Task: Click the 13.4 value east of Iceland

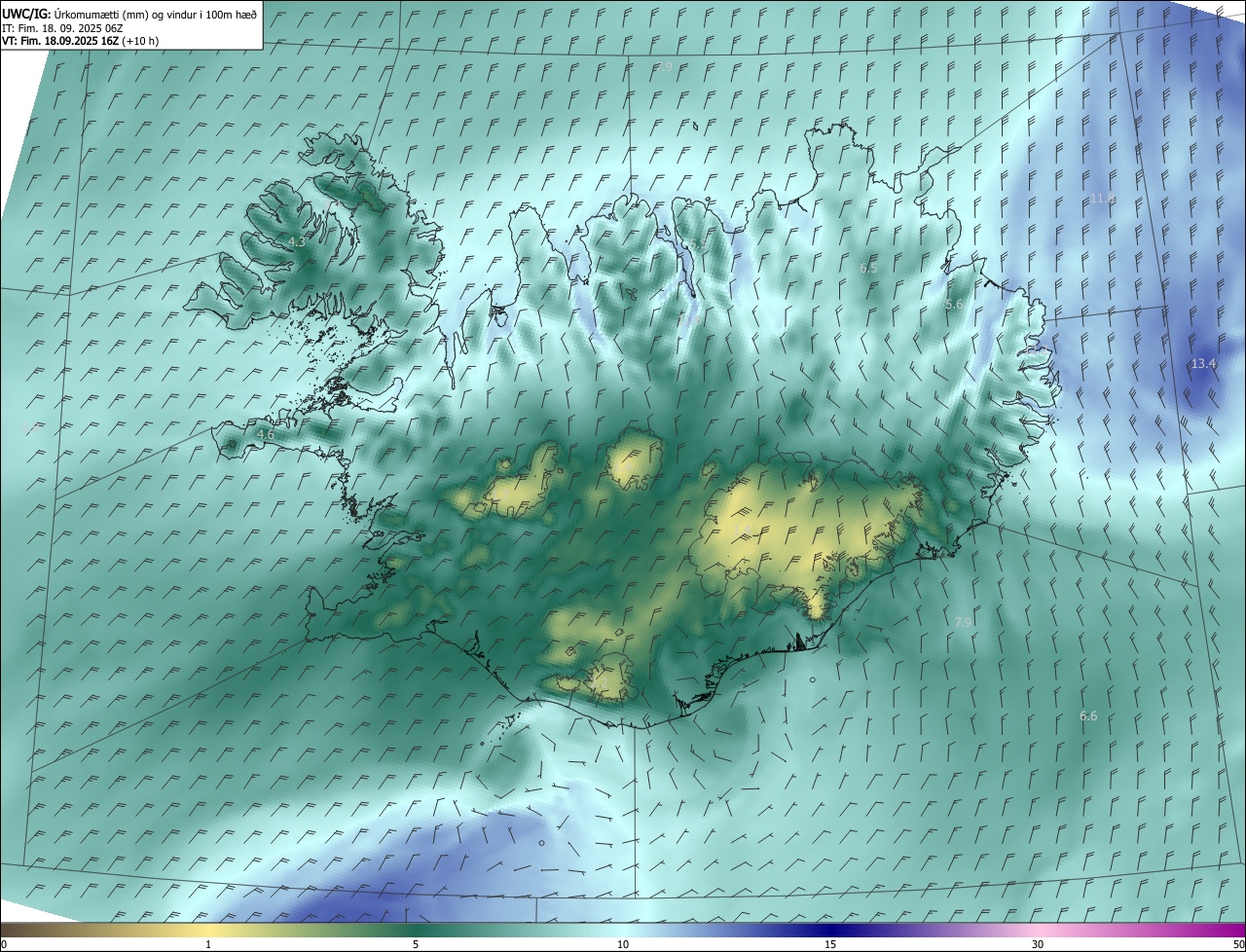Action: click(x=1204, y=363)
